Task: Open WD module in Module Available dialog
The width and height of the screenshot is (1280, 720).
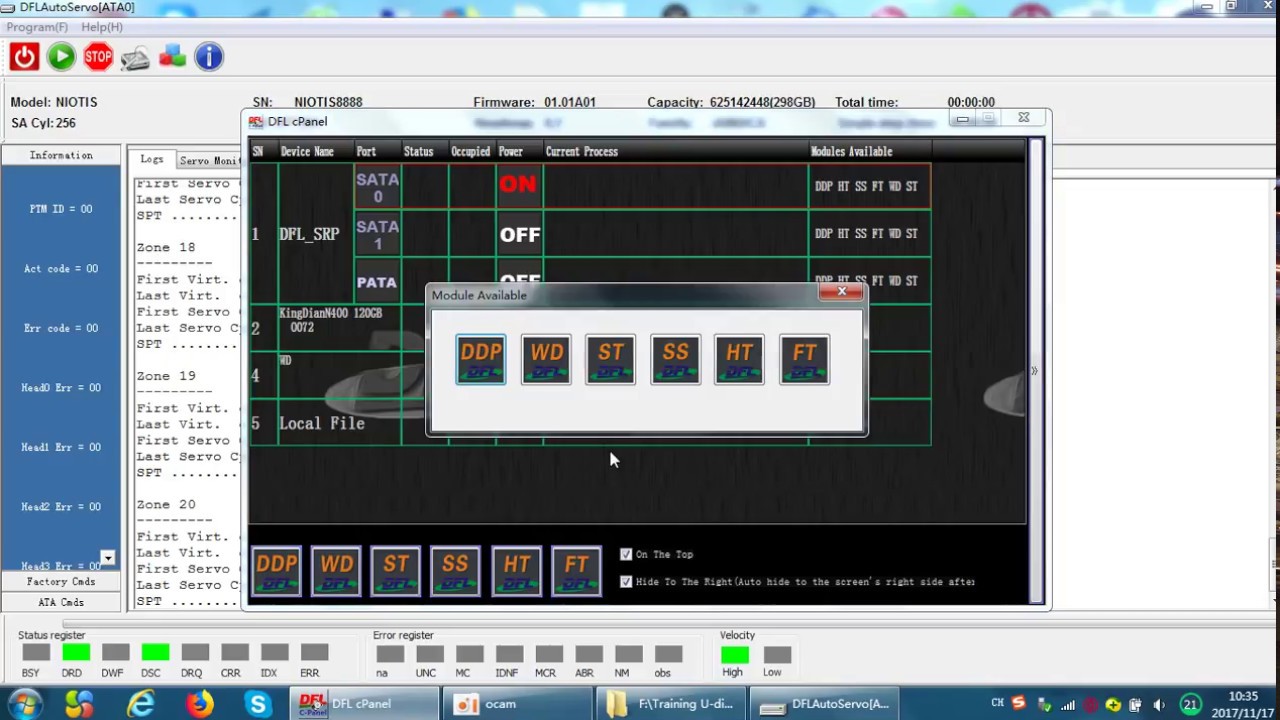Action: point(546,360)
